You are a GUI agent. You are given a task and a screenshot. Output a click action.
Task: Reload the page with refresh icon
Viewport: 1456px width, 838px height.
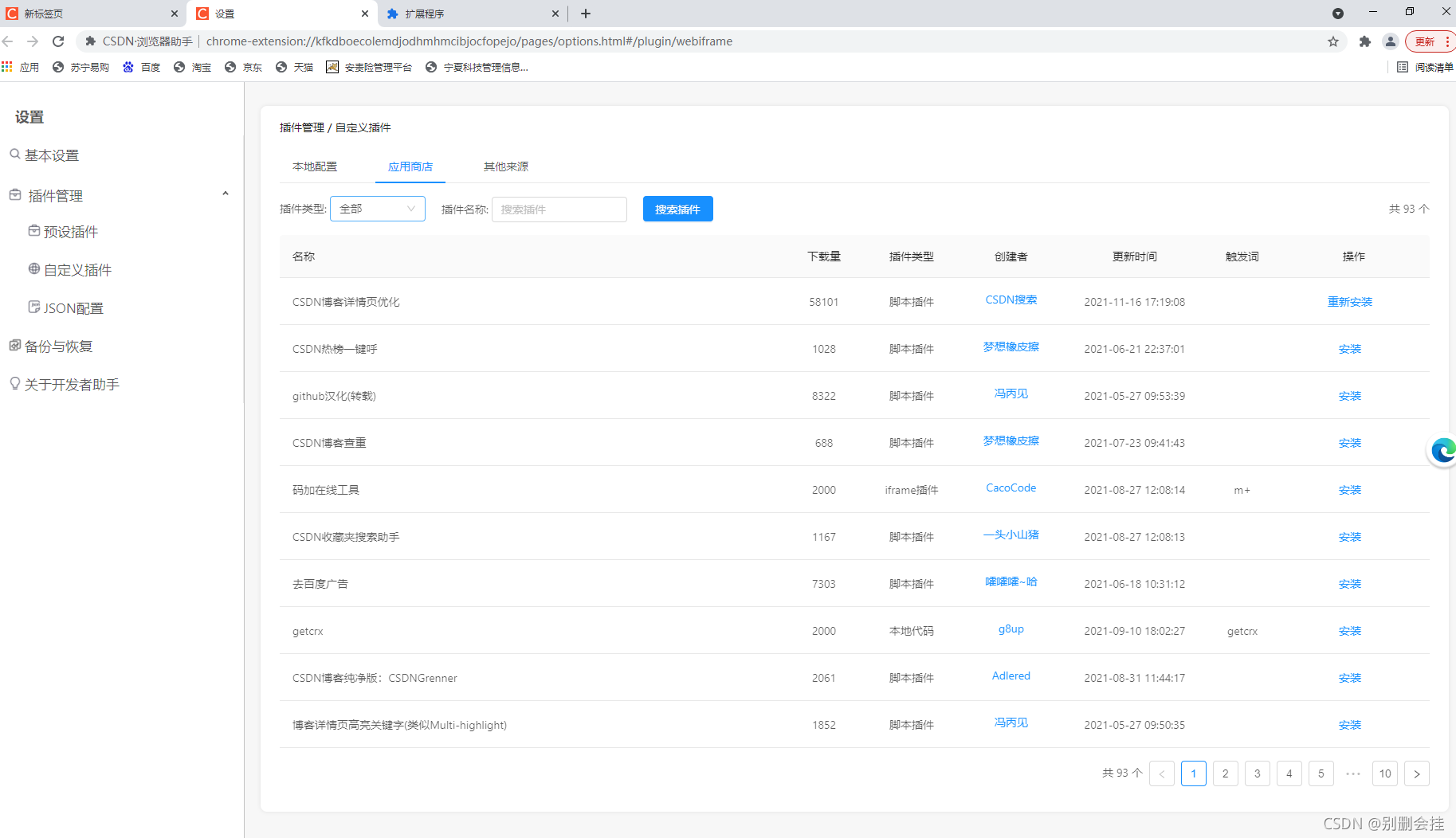(58, 41)
